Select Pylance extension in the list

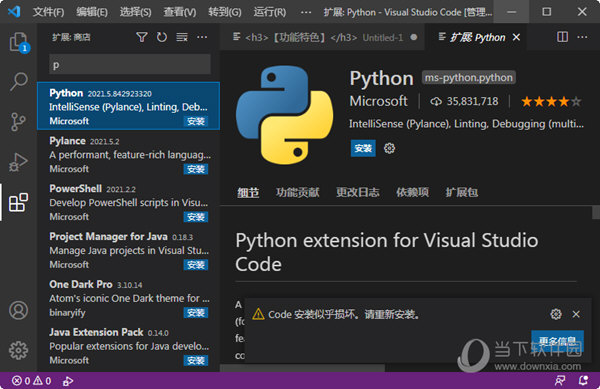click(x=128, y=154)
